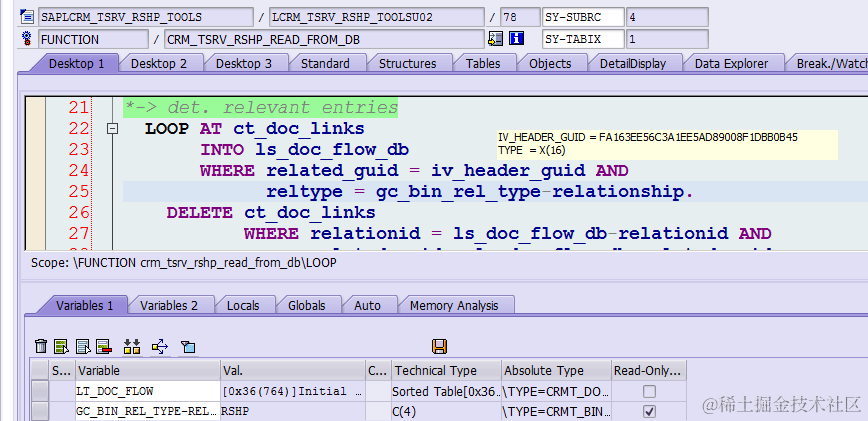Select the row selector for LT_DOC_FLOW
868x421 pixels.
[40, 392]
